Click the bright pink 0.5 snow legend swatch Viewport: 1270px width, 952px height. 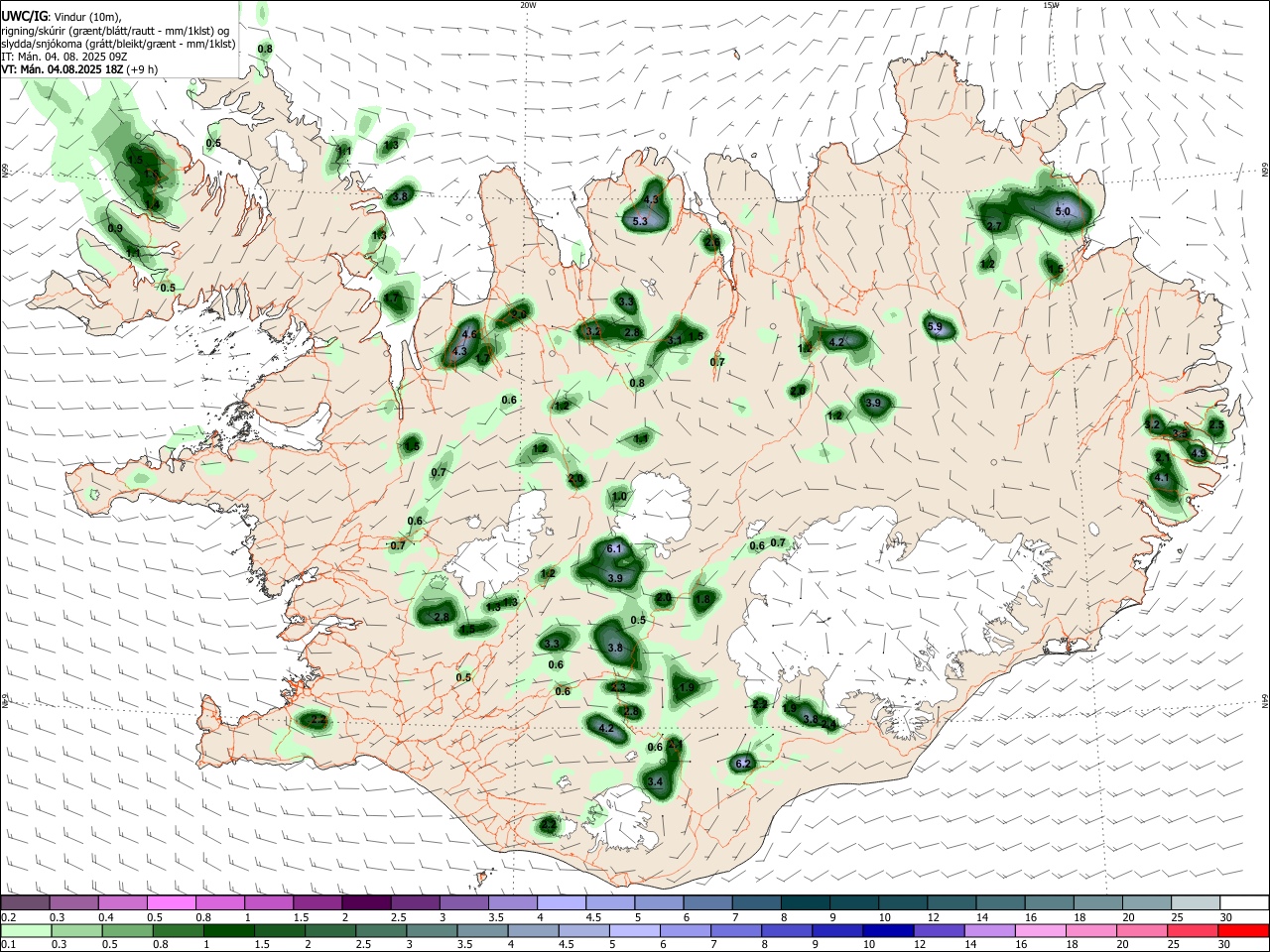click(x=171, y=903)
